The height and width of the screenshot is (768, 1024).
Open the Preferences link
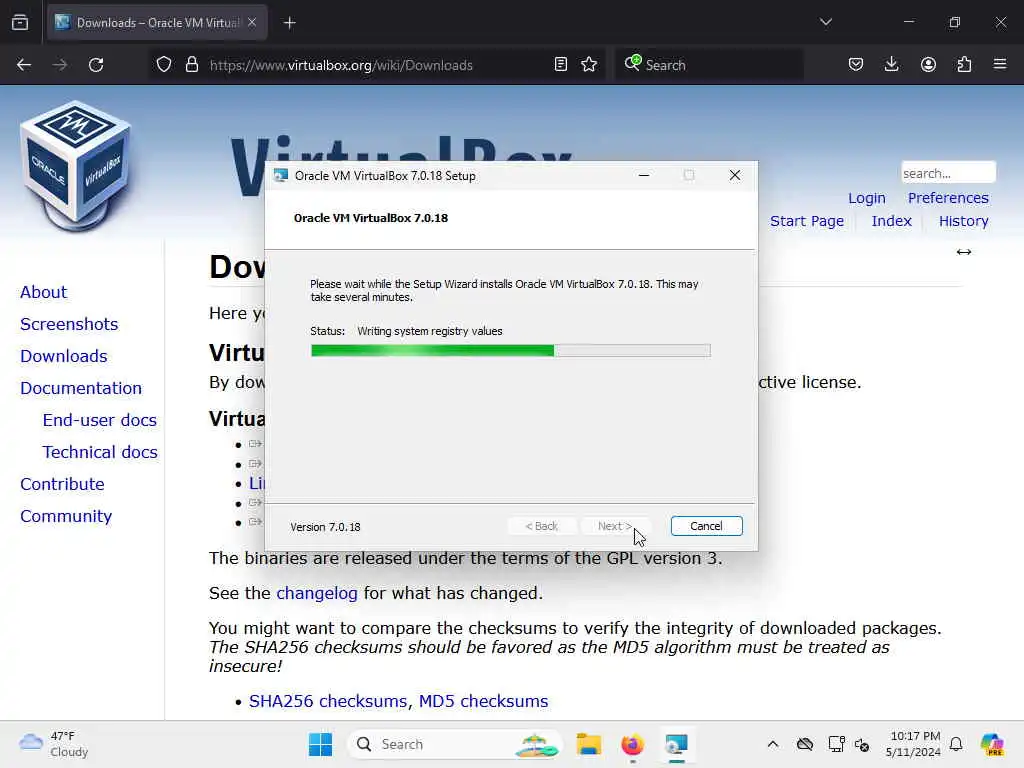[x=948, y=198]
